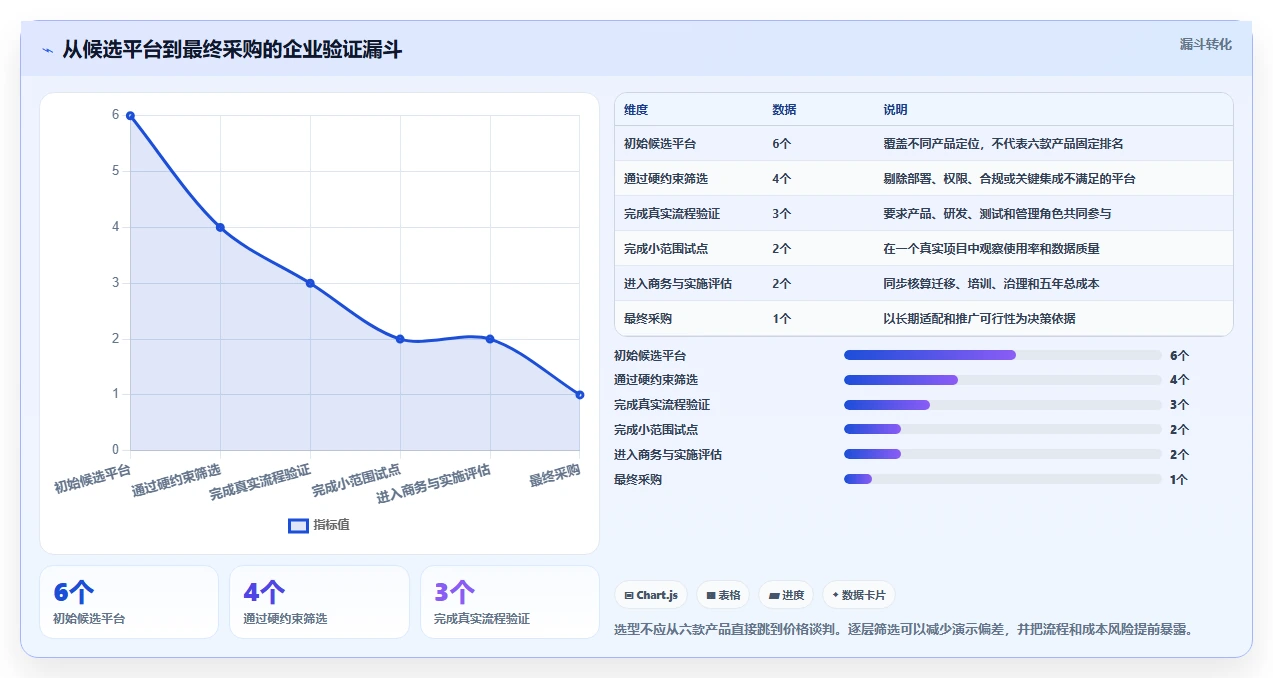Image resolution: width=1273 pixels, height=678 pixels.
Task: Click the 3个 progress bar for 完成真实流程验证
Action: (x=1002, y=405)
